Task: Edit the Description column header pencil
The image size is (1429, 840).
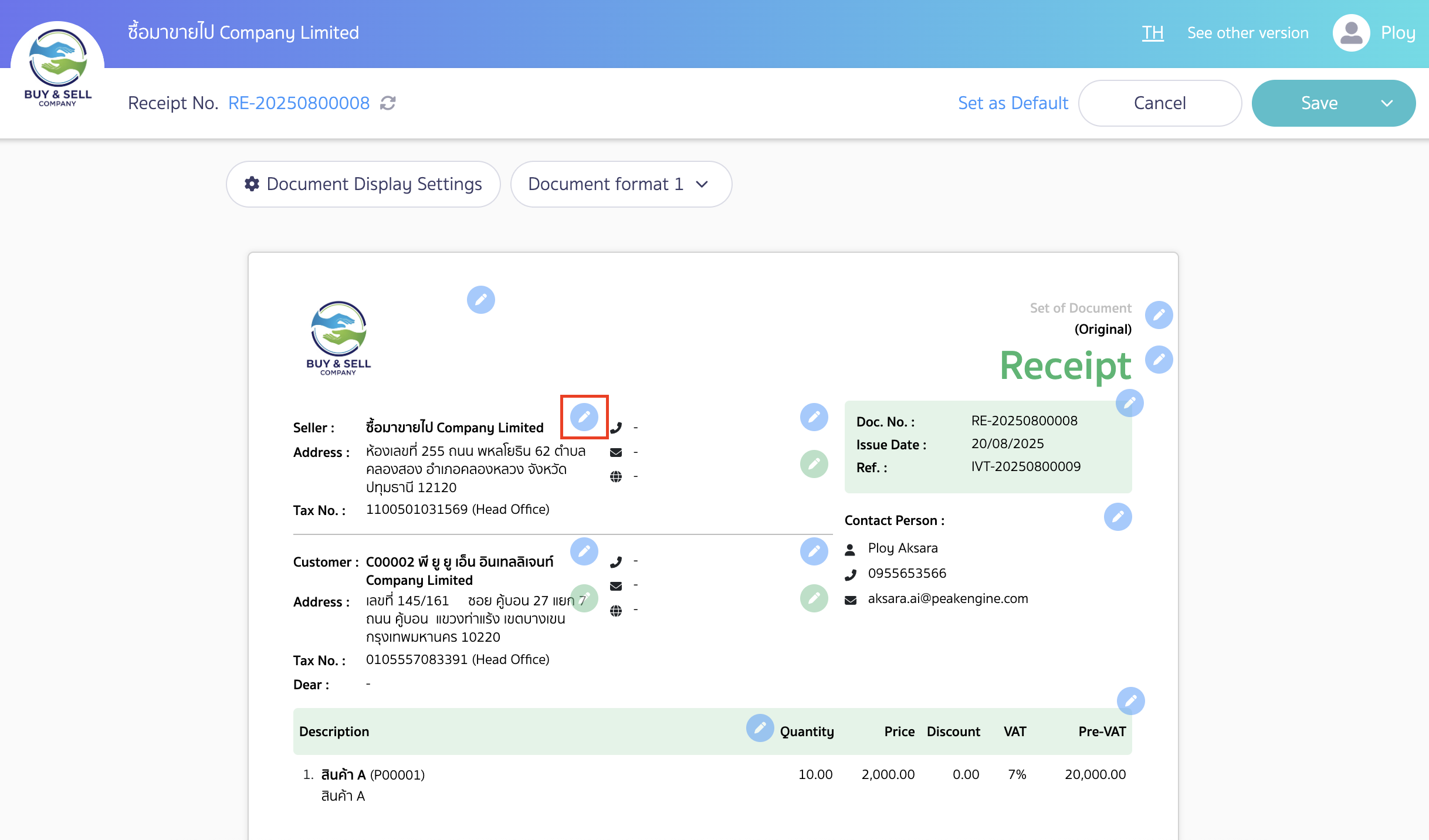Action: pyautogui.click(x=760, y=728)
